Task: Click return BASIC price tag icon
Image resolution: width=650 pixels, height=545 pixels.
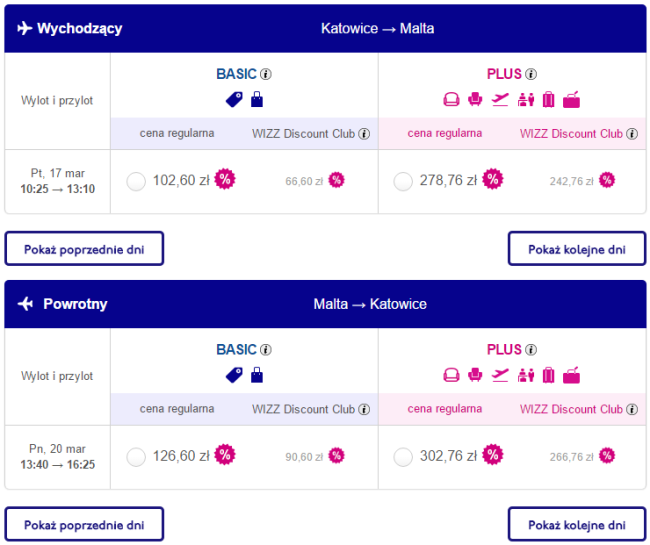Action: tap(234, 375)
